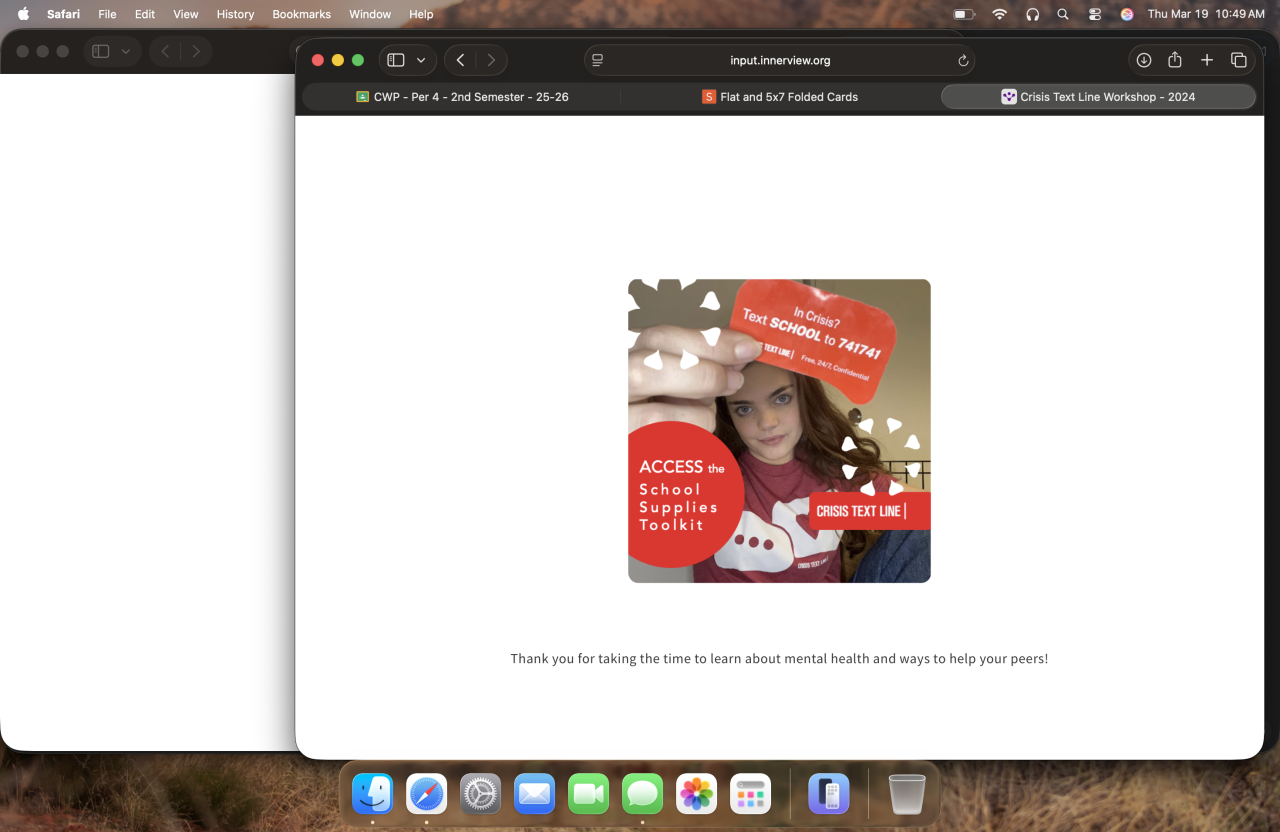Launch FaceTime from the Dock
The image size is (1280, 832).
(x=589, y=794)
